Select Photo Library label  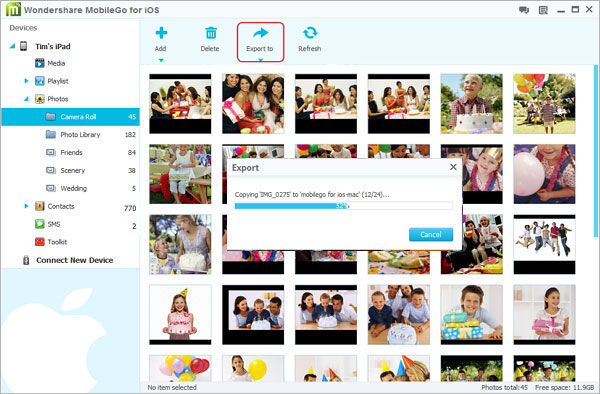point(80,135)
